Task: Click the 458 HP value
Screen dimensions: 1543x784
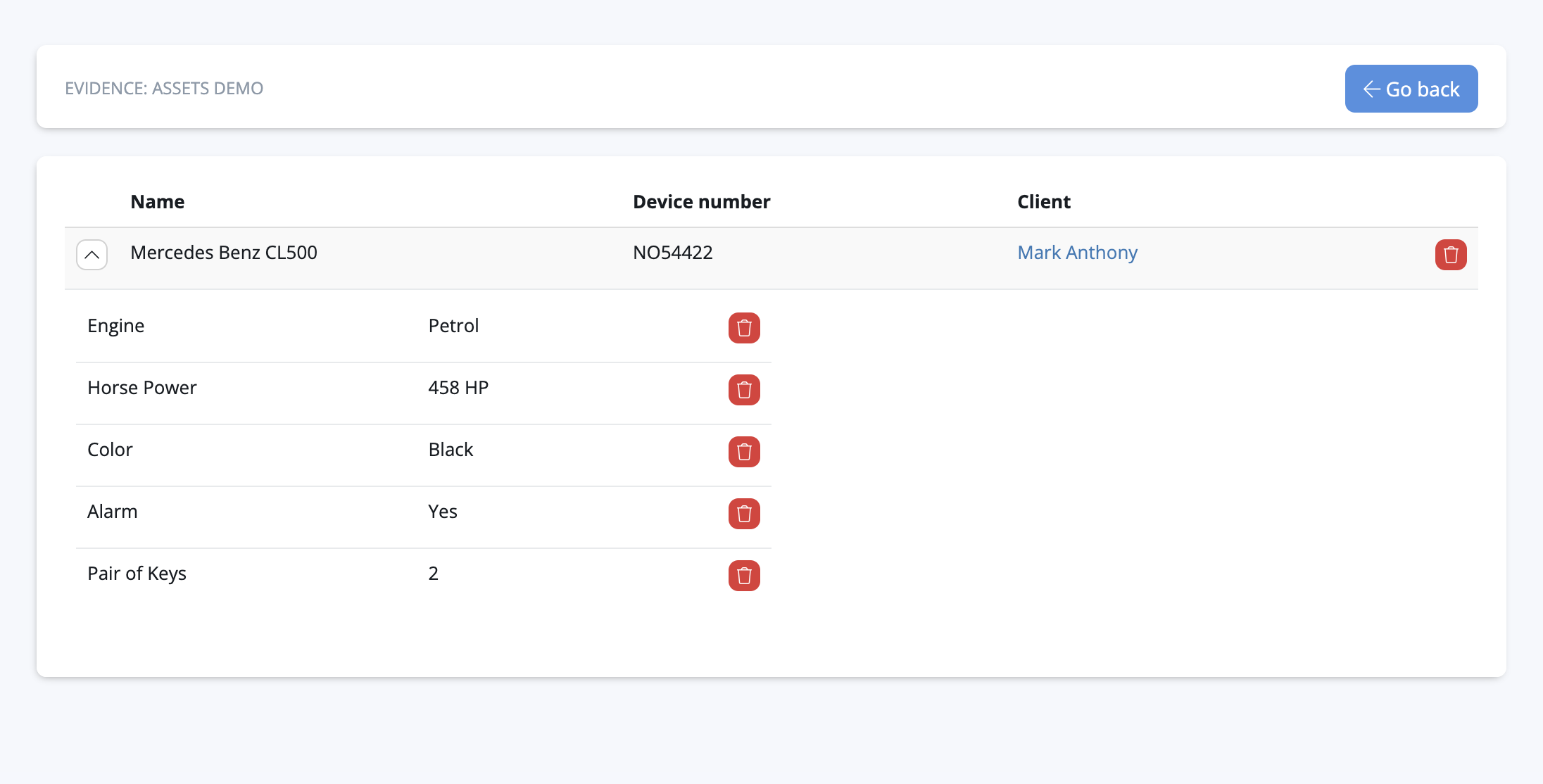Action: 458,388
